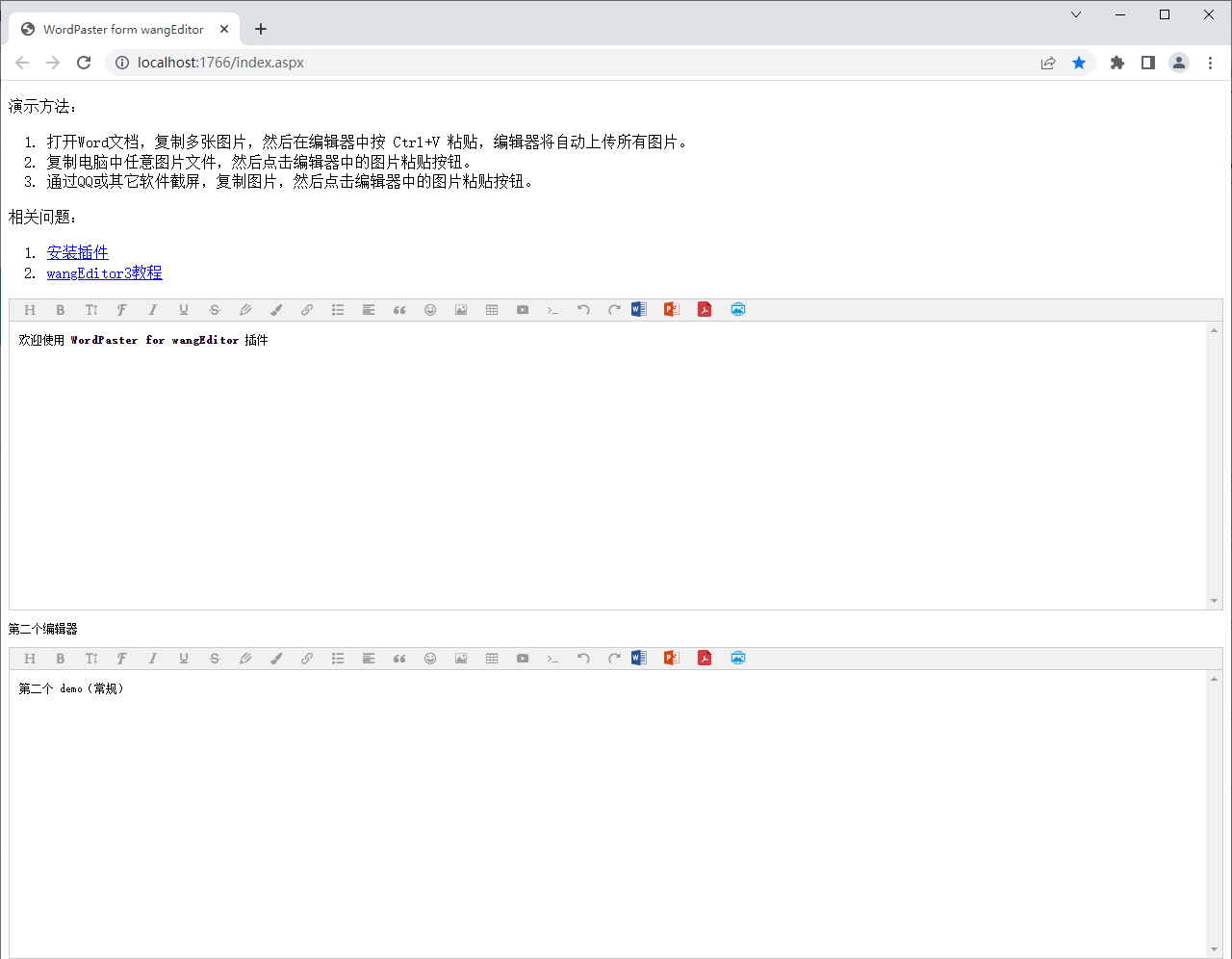Undo the last edit in the first editor

pyautogui.click(x=583, y=309)
